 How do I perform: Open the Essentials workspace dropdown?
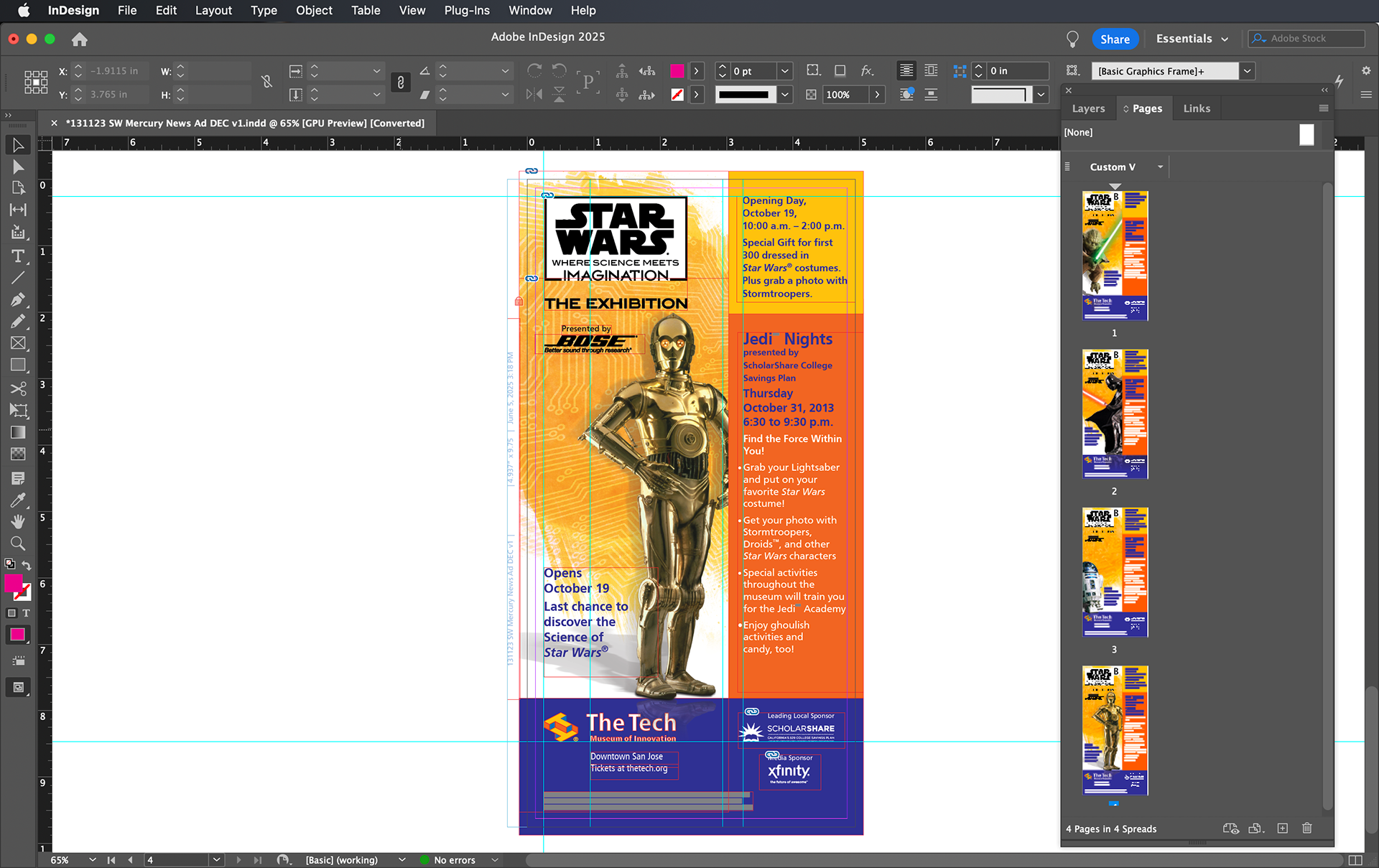[1192, 39]
